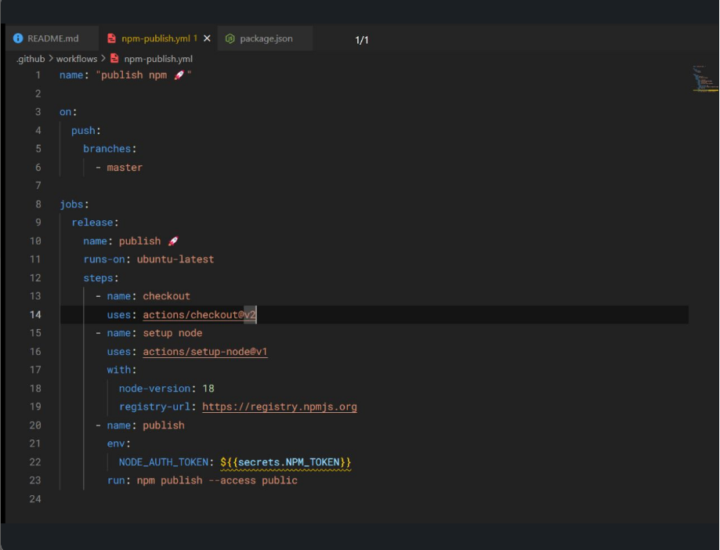
Task: Click the 'with' key
Action: (x=119, y=370)
